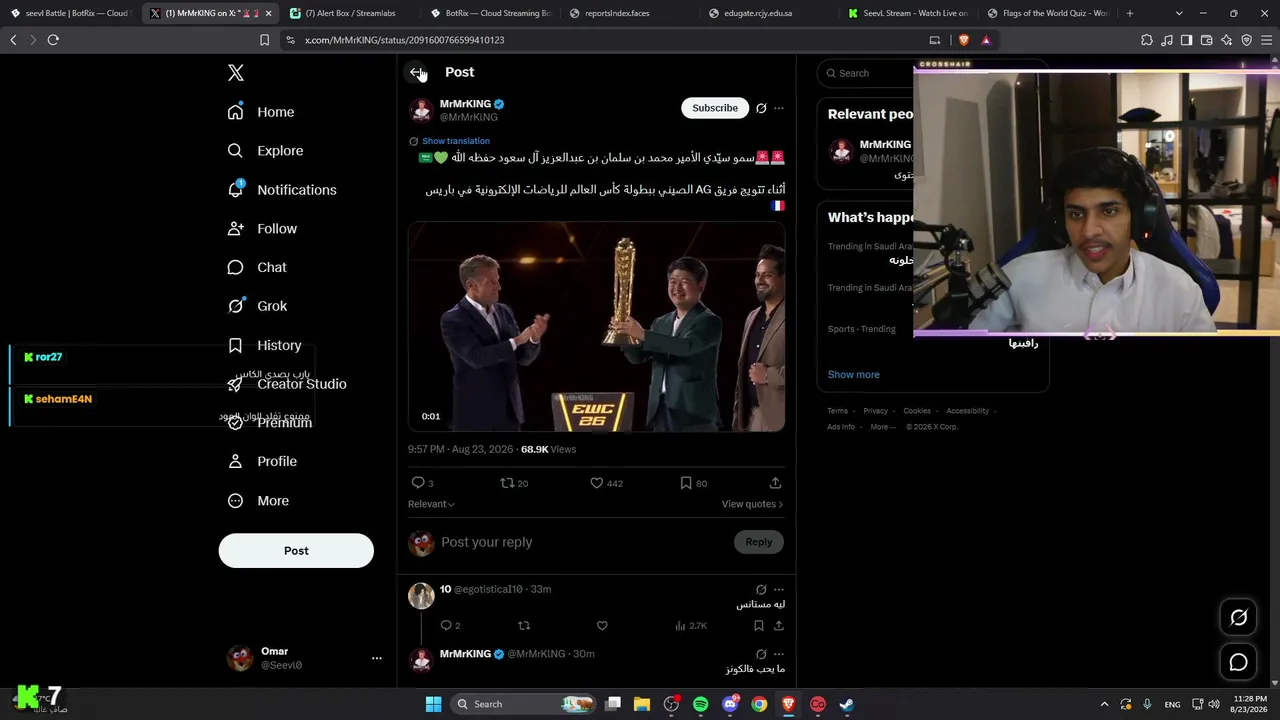Screen dimensions: 1280x720
Task: Open Chat in the X sidebar
Action: 257,267
